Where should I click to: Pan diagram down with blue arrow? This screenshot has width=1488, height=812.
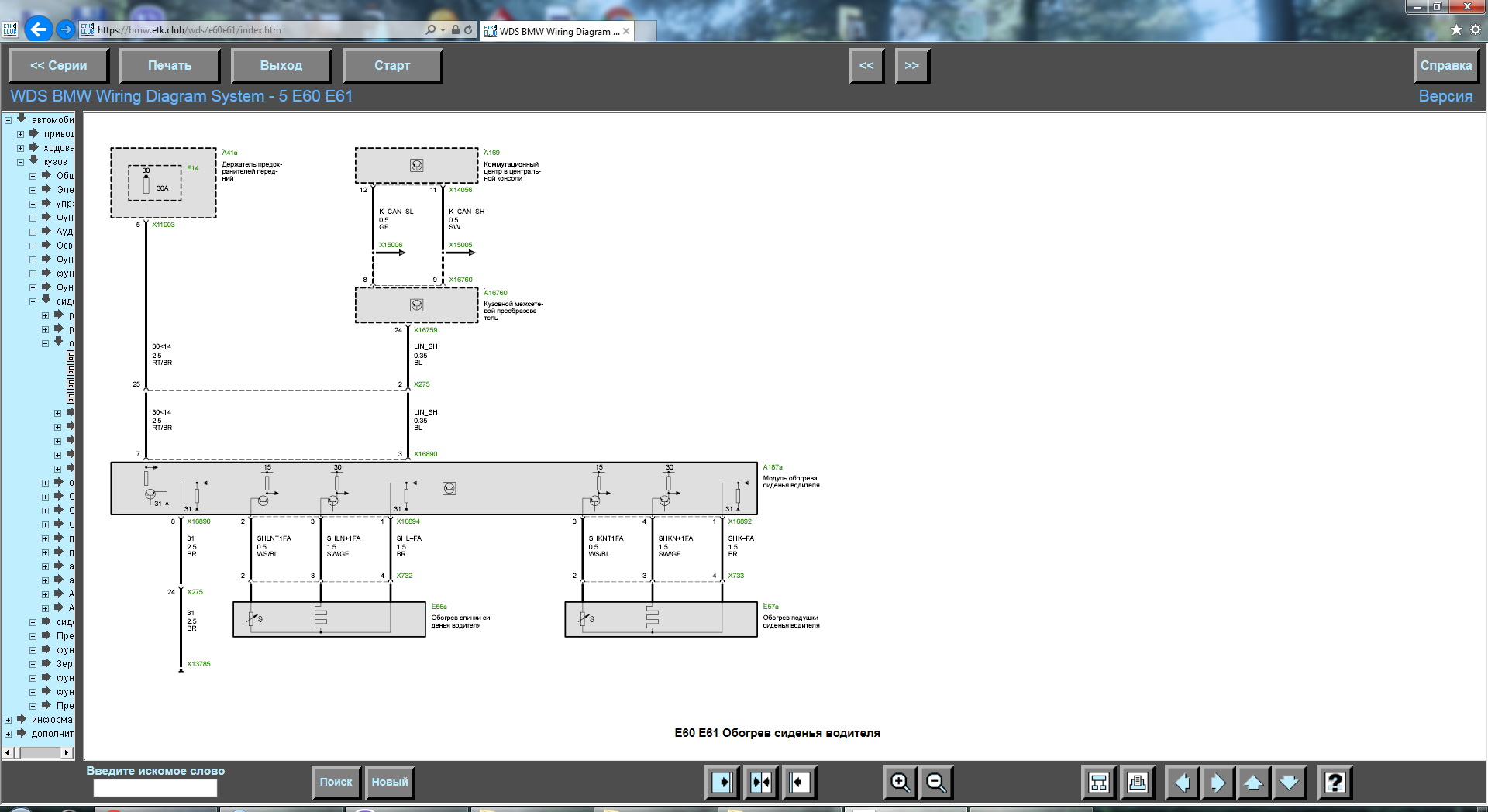point(1289,783)
